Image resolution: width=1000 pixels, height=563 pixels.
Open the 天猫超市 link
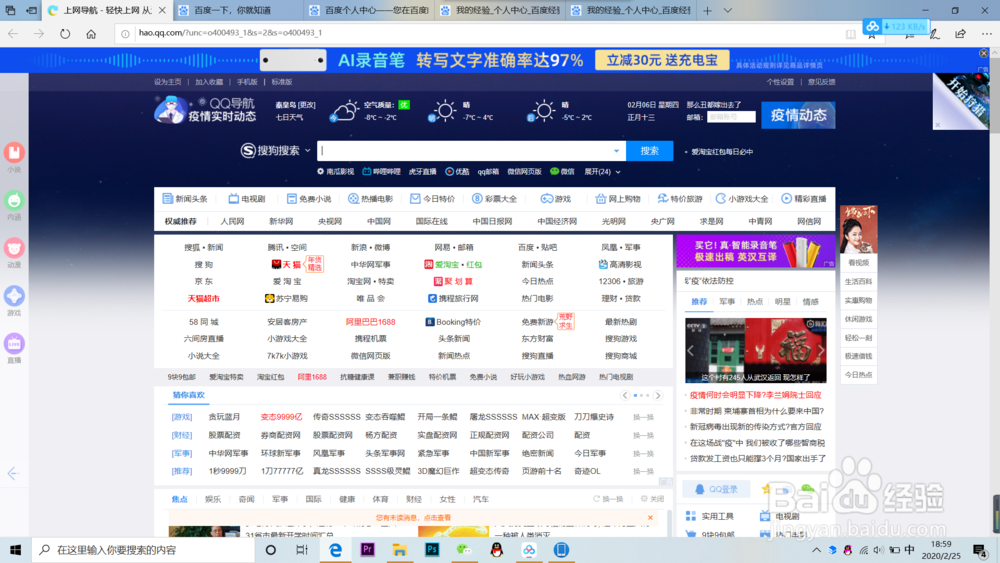[203, 298]
